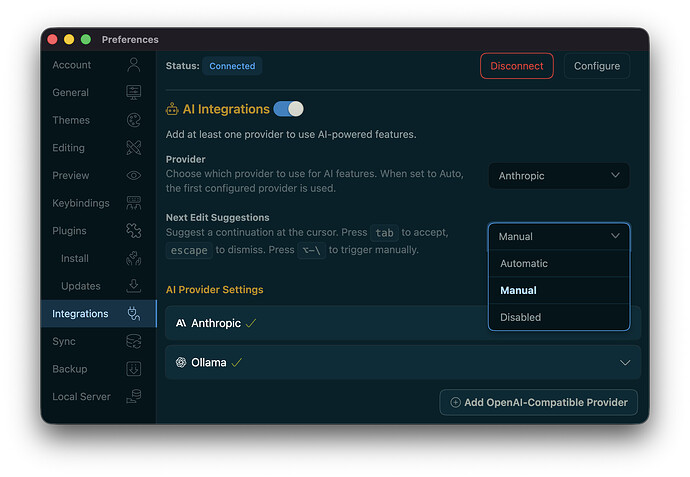Click the red Disconnect button
Viewport: 690px width, 477px height.
tap(517, 66)
